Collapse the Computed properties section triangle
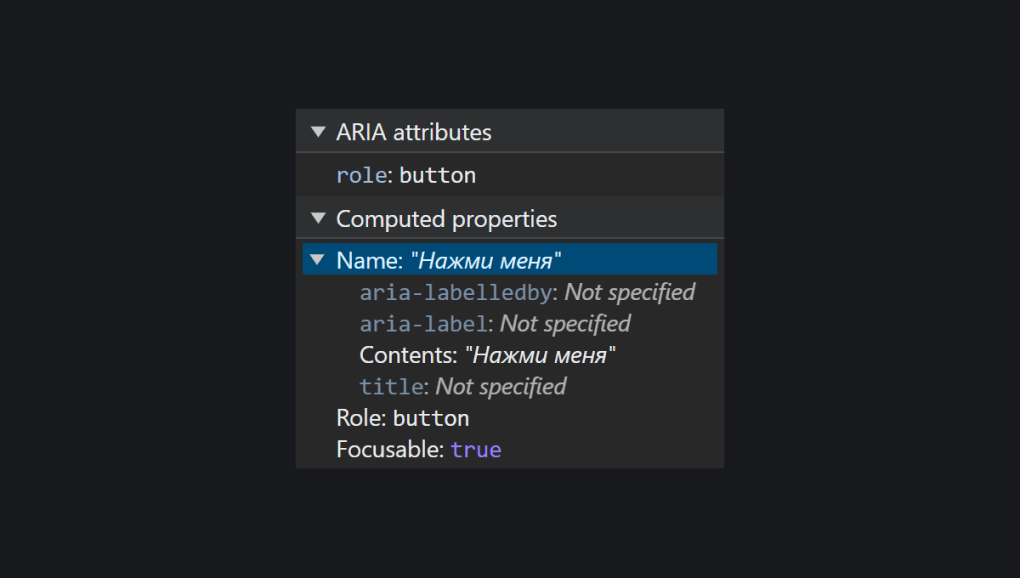Screen dimensions: 1020x578 (318, 218)
